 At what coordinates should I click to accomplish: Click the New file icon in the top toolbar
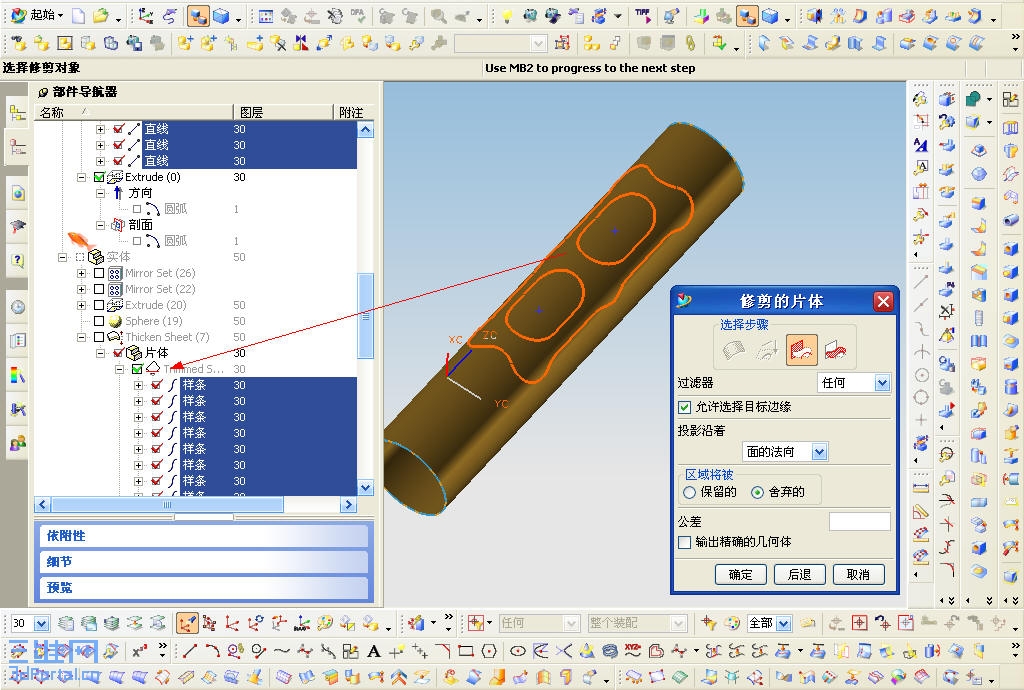[78, 16]
